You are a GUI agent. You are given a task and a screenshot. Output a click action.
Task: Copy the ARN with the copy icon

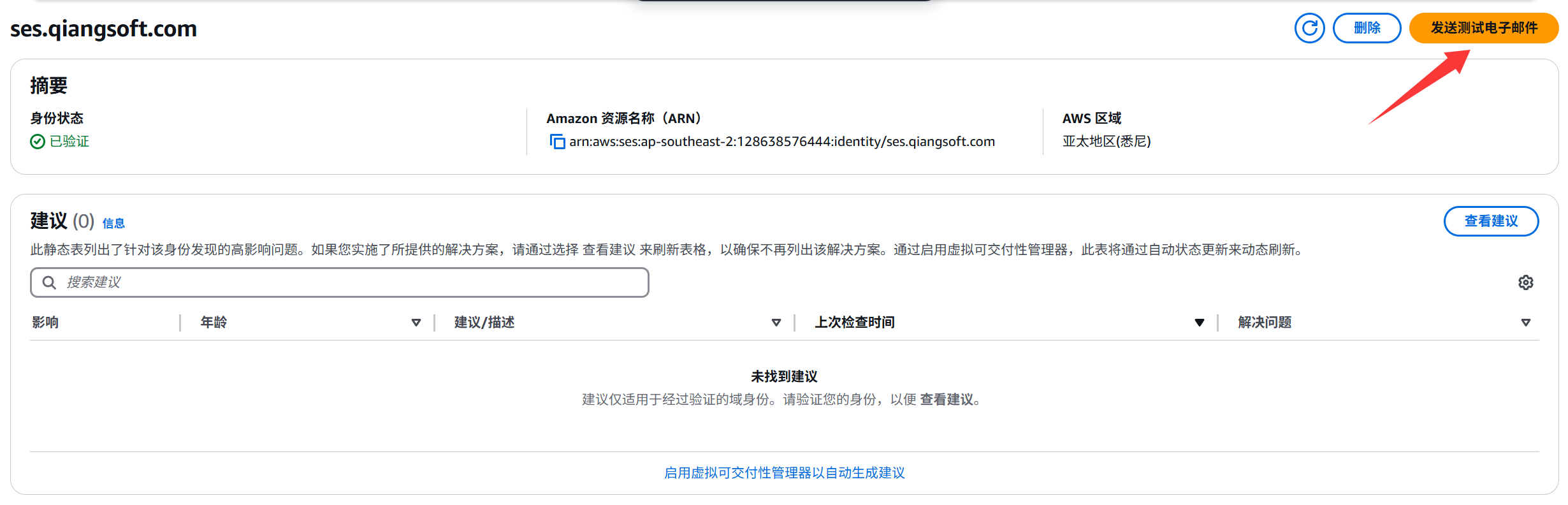point(557,142)
